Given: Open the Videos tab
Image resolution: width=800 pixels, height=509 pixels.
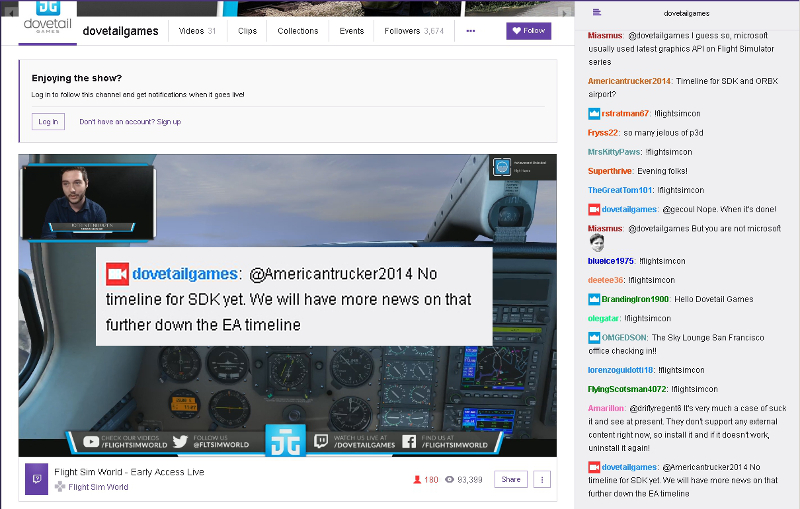Looking at the screenshot, I should [x=197, y=31].
